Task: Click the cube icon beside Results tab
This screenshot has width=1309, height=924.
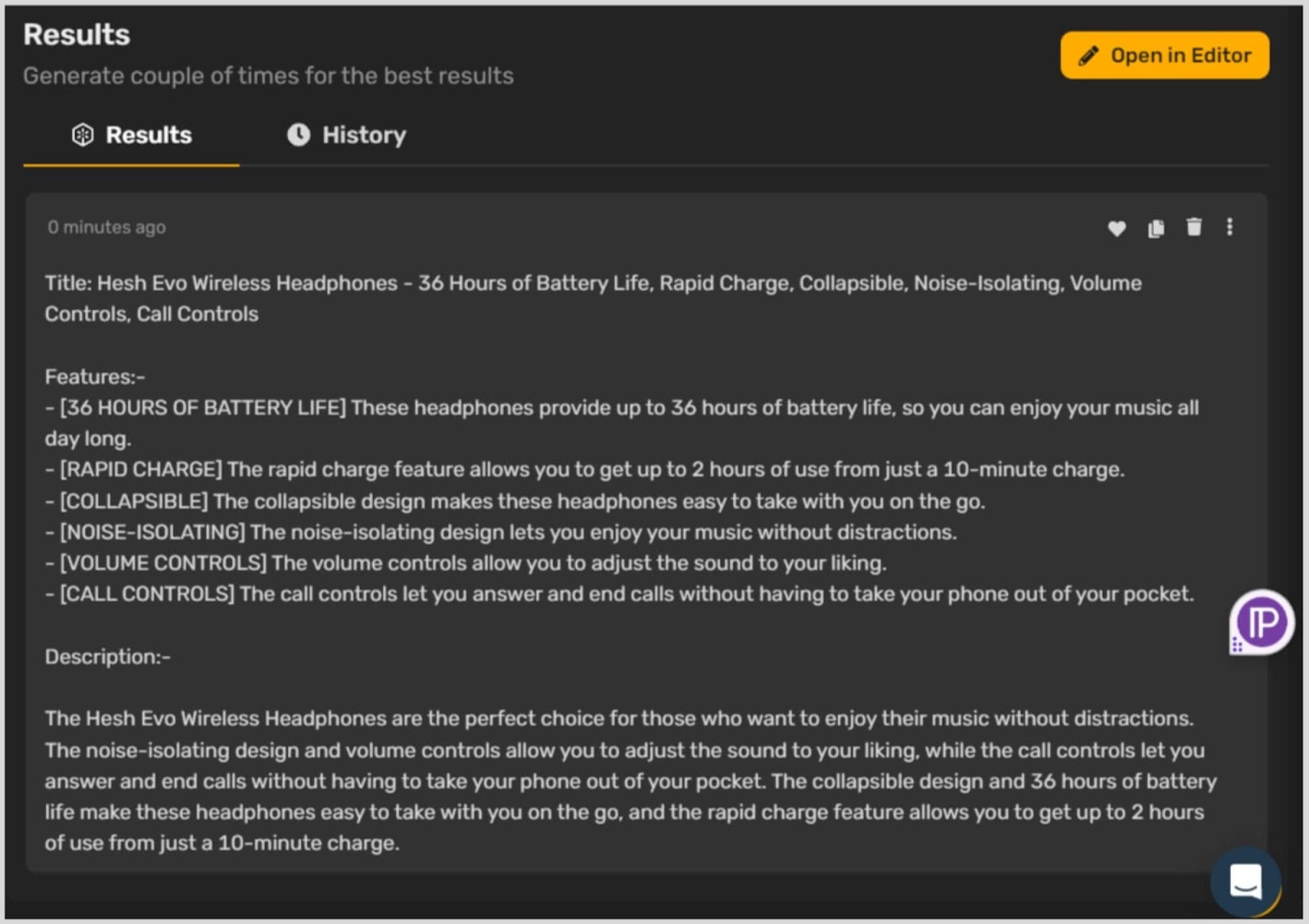Action: coord(83,135)
